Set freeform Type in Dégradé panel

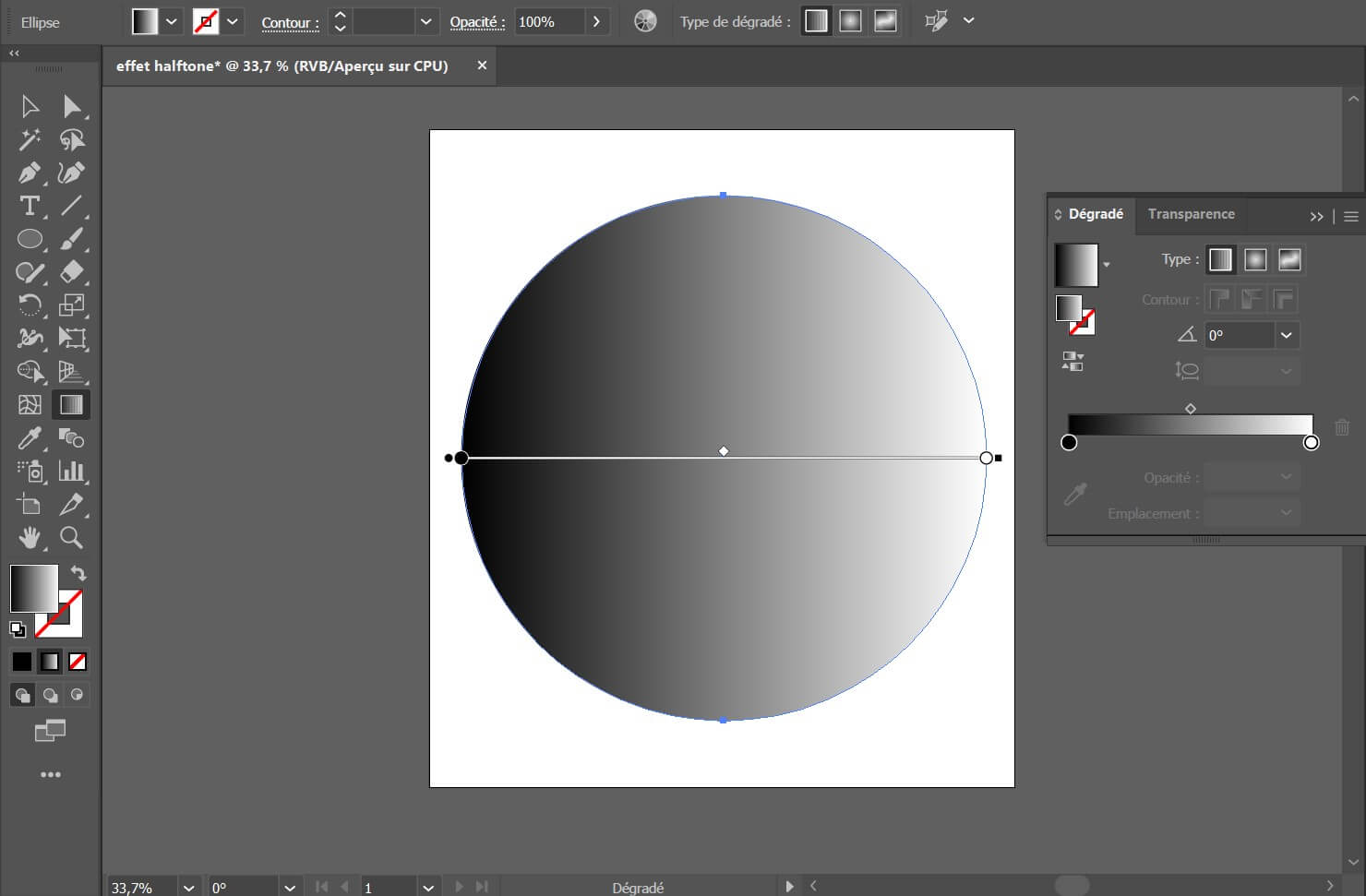(x=1289, y=260)
